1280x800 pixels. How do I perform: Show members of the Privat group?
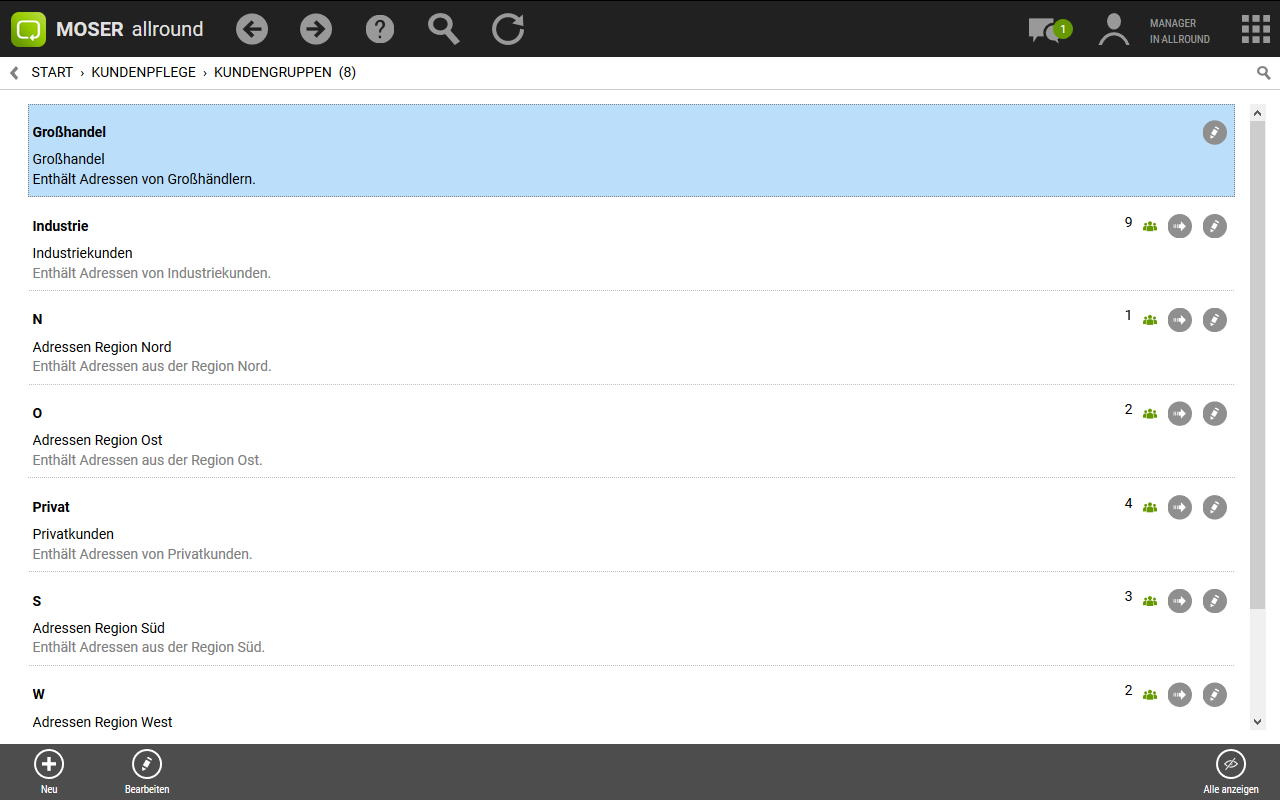(1150, 508)
